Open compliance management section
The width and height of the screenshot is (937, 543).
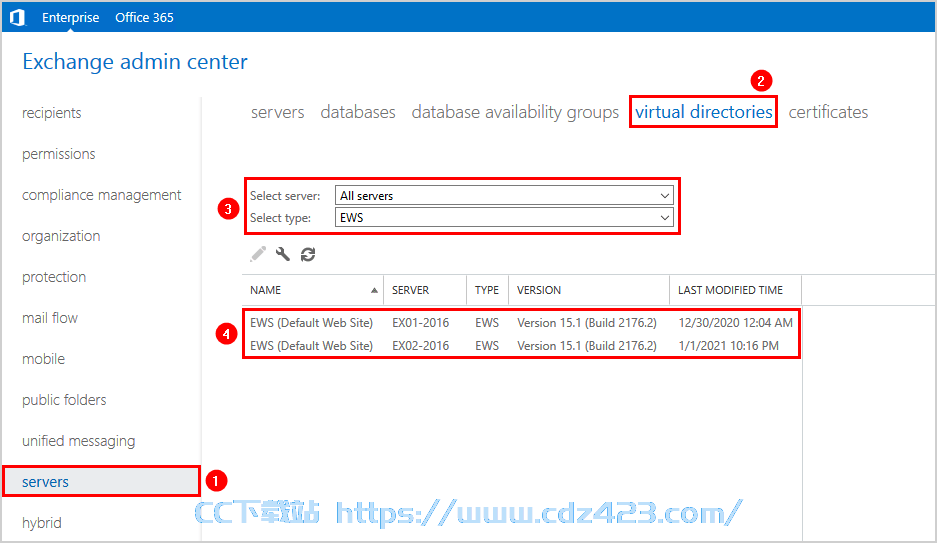(102, 195)
